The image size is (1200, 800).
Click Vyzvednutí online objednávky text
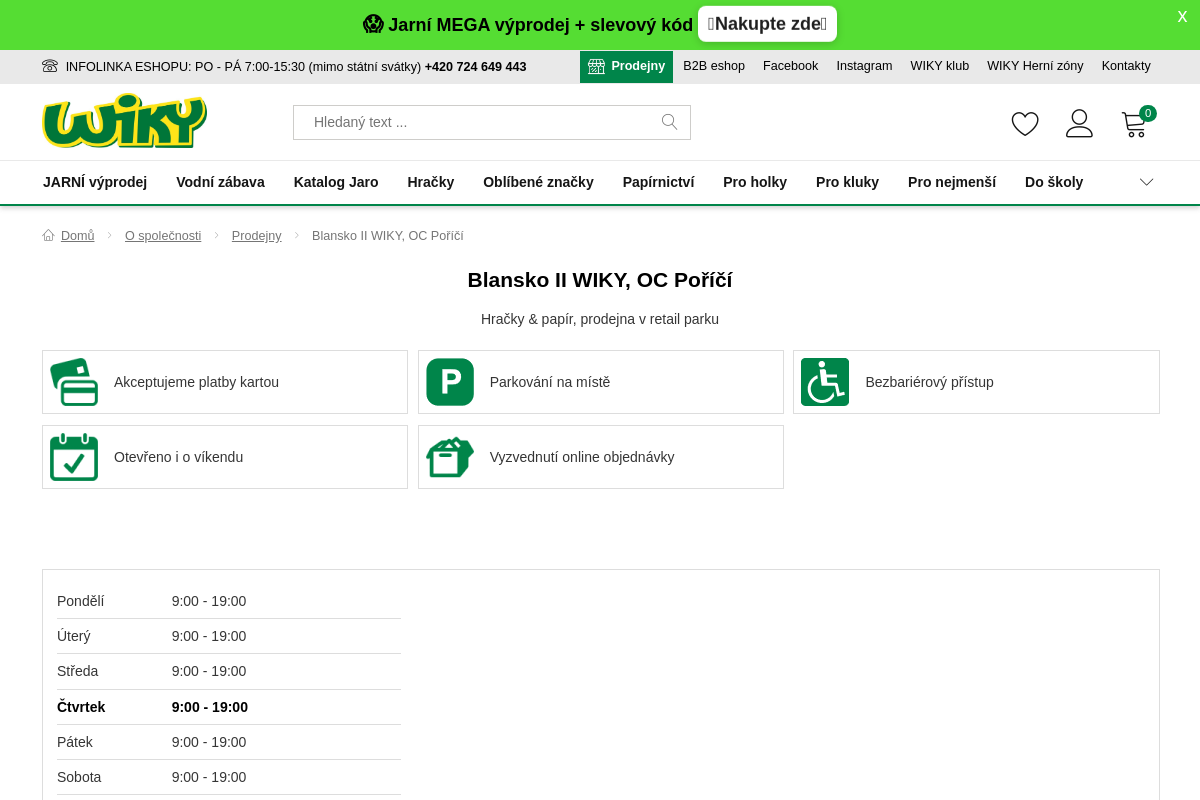click(x=582, y=457)
